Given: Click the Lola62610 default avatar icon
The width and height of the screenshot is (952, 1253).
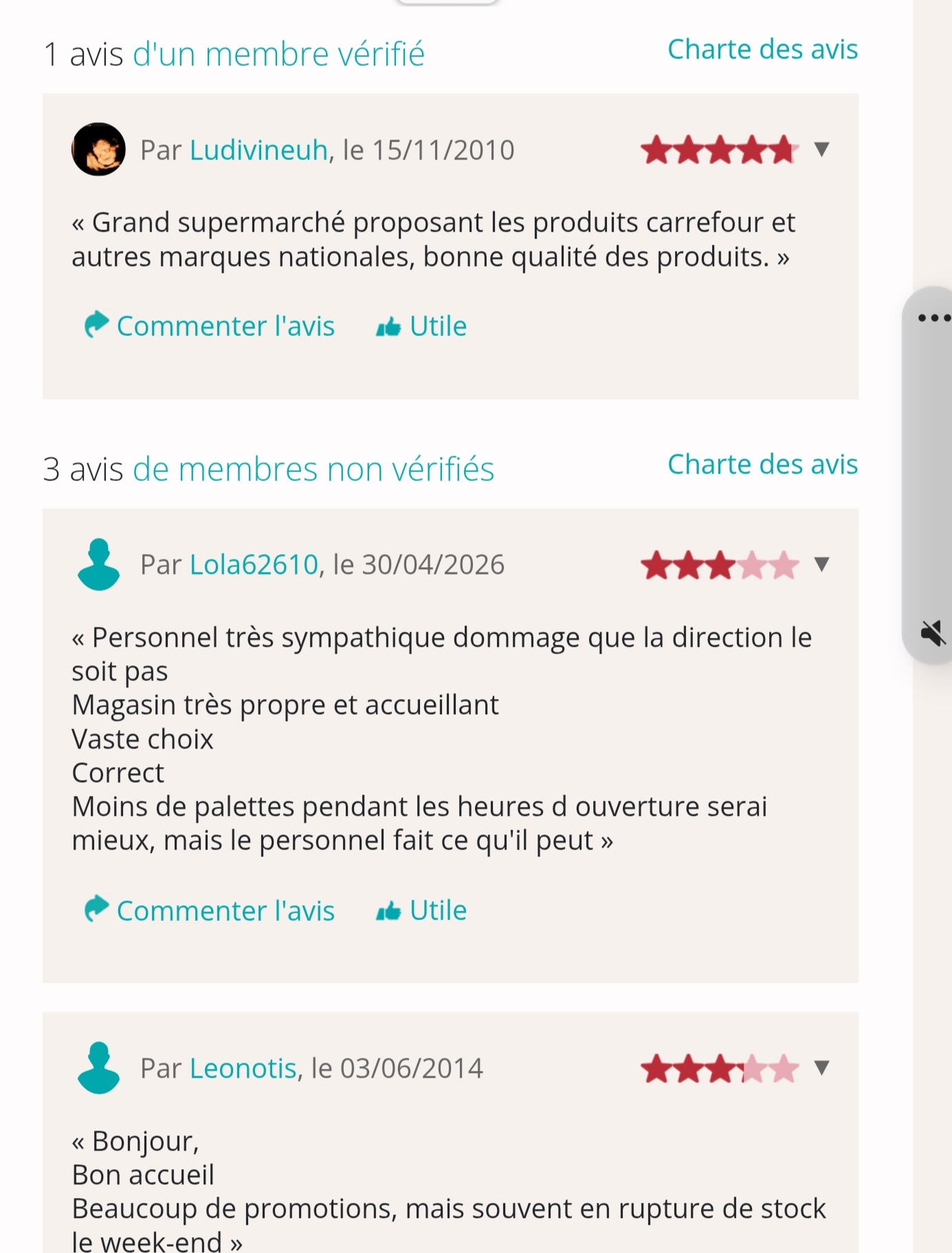Looking at the screenshot, I should pyautogui.click(x=98, y=564).
